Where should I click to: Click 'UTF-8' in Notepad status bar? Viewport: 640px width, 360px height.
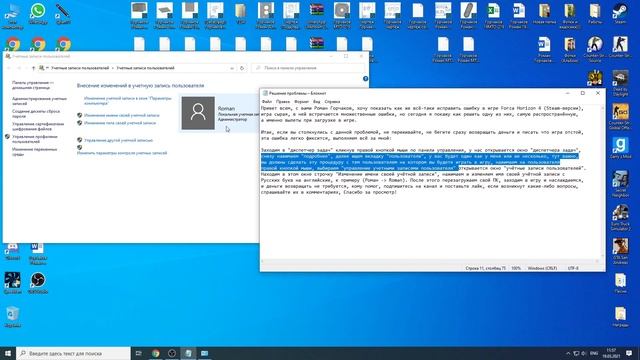tap(573, 268)
